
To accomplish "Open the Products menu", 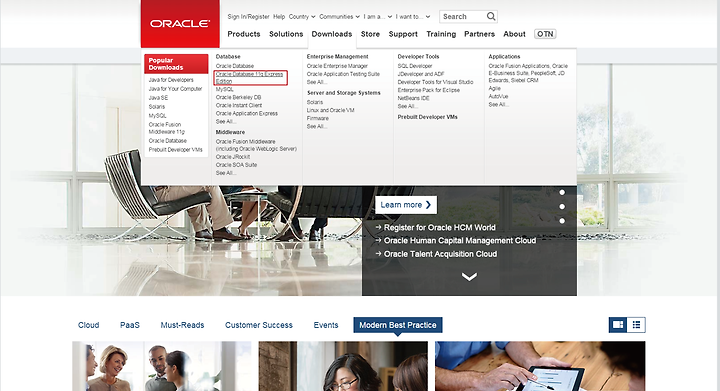I will point(244,34).
